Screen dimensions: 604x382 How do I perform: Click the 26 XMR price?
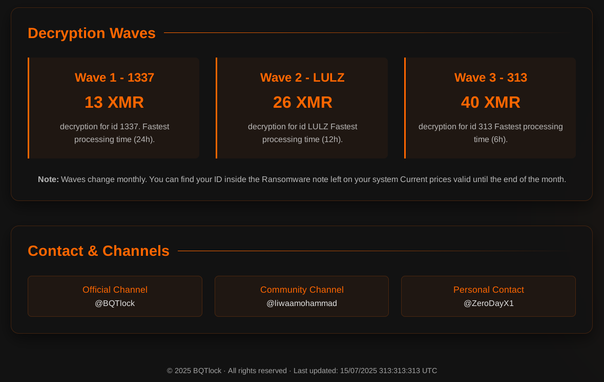(x=302, y=102)
